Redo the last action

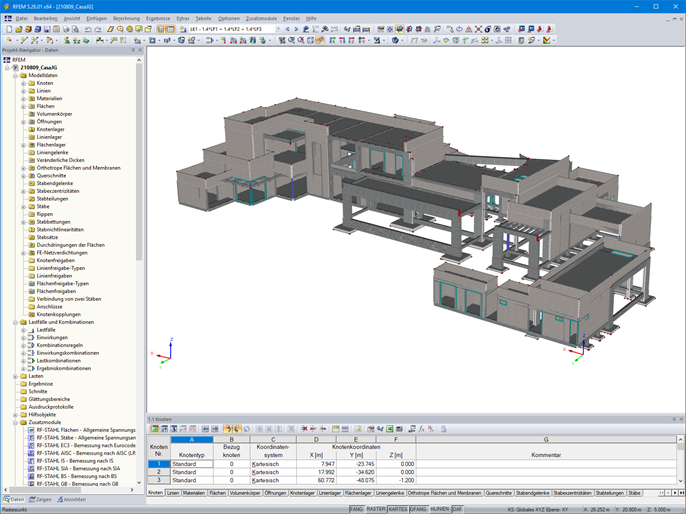point(98,29)
